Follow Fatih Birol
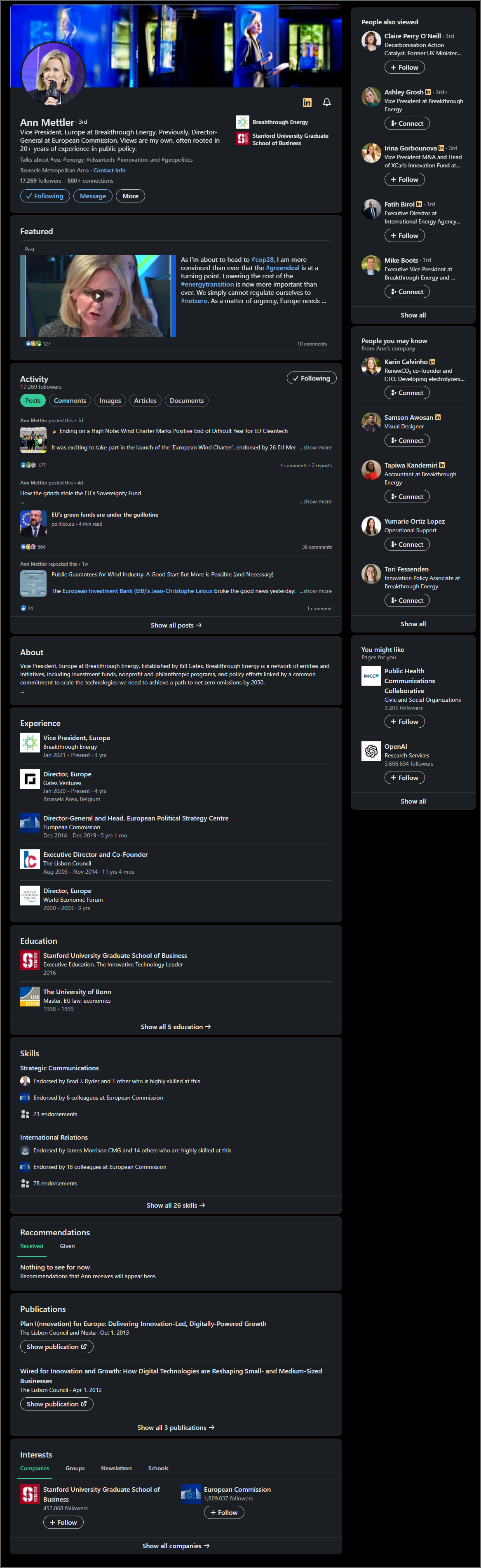This screenshot has height=1568, width=481. click(x=404, y=235)
